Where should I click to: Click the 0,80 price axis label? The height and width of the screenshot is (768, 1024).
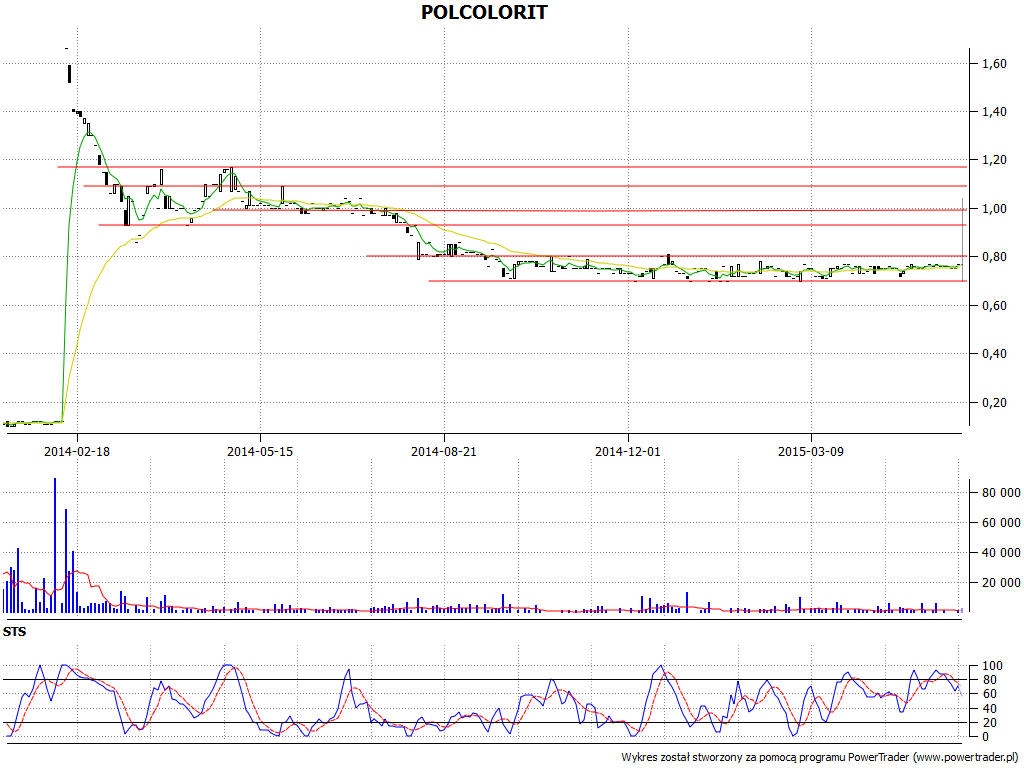coord(994,257)
